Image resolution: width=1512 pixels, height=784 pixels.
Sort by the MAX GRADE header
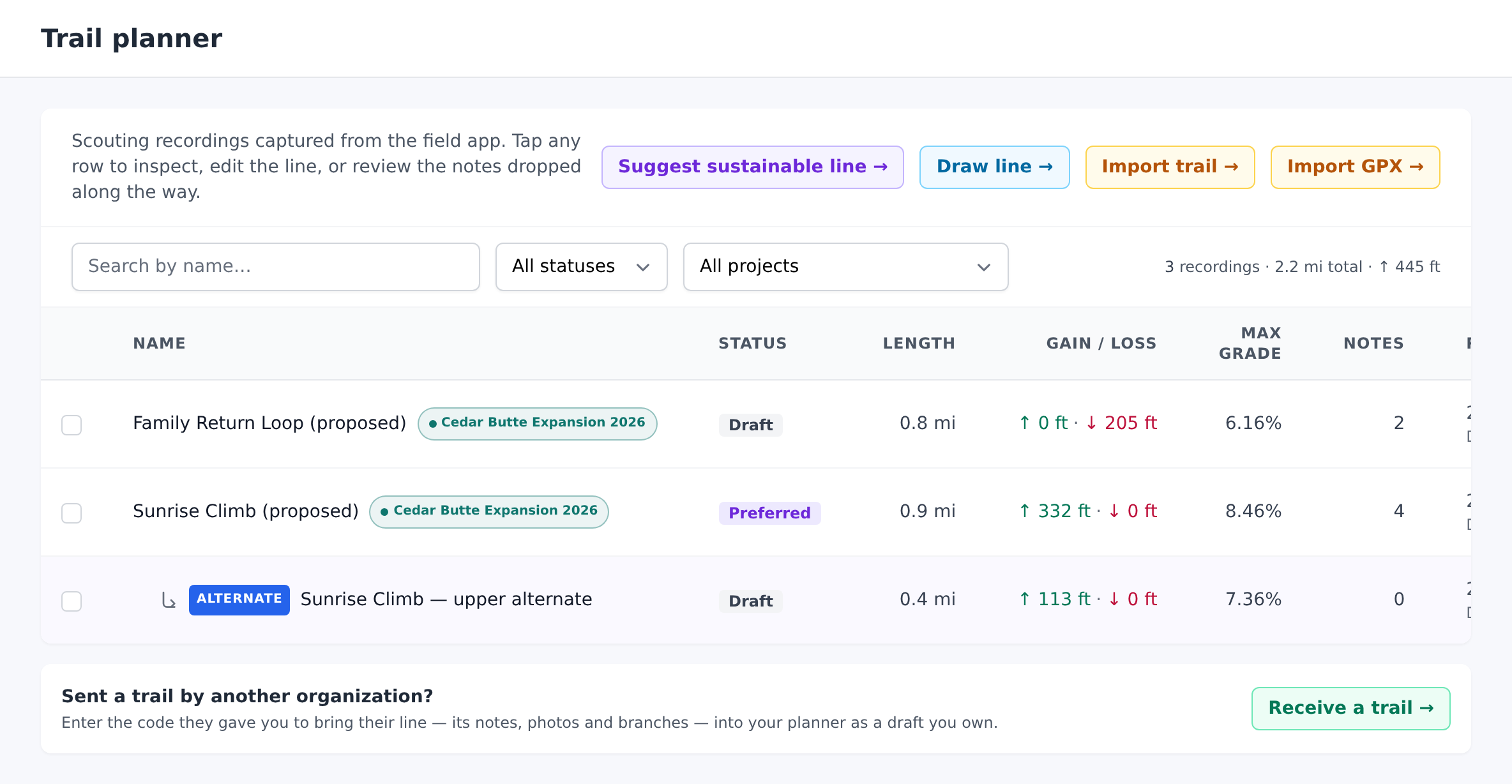coord(1250,343)
